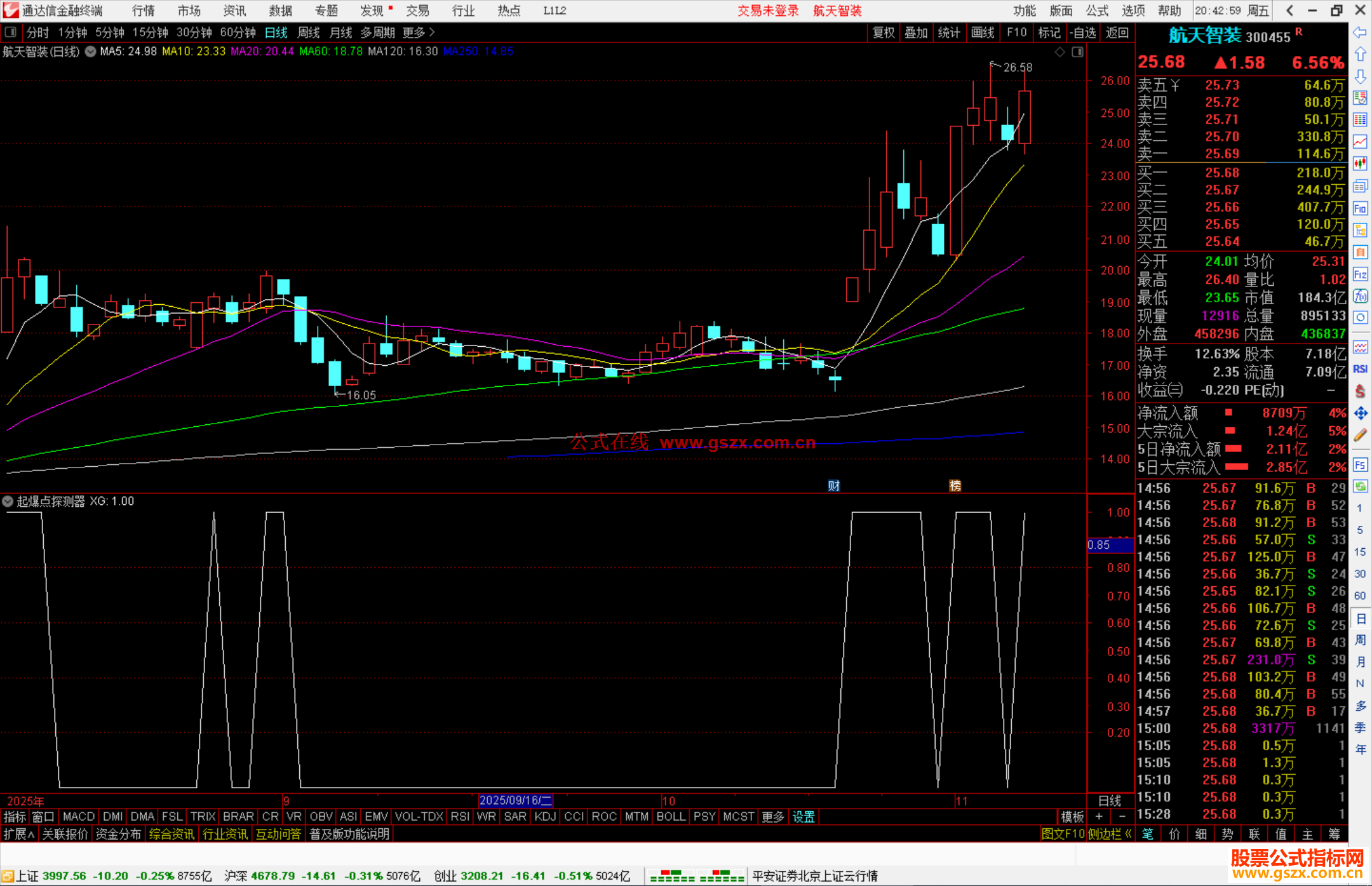The width and height of the screenshot is (1372, 886).
Task: Toggle 侧边栏 sidebar visibility
Action: pos(1109,834)
